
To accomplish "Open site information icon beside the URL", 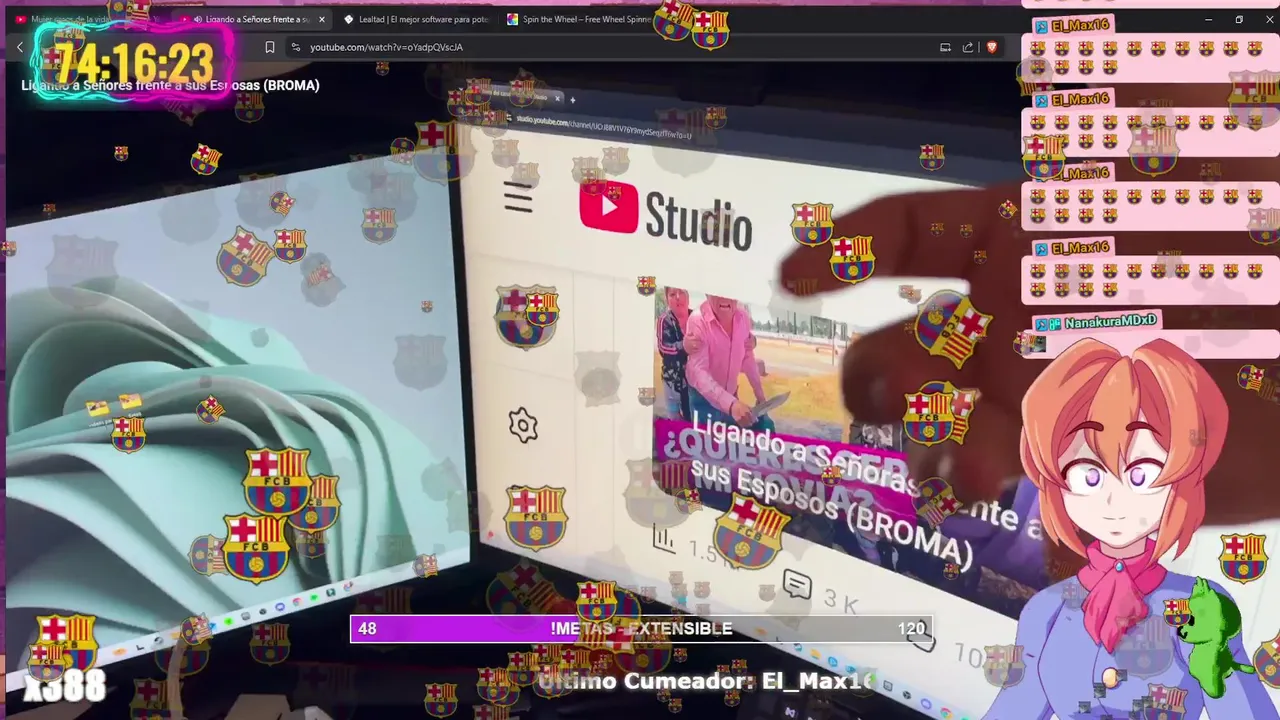I will tap(295, 47).
